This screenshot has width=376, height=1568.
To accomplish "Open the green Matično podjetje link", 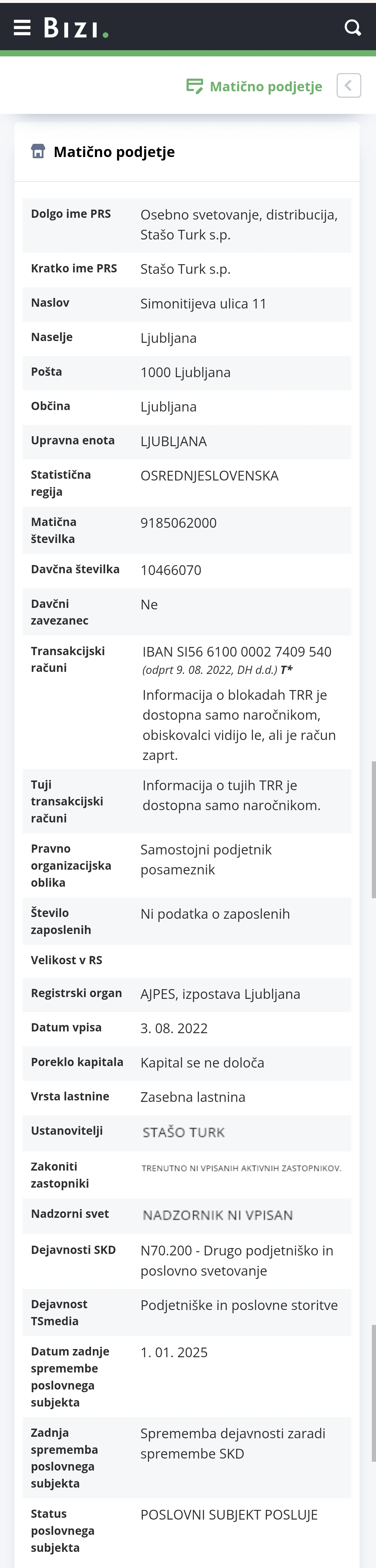I will (266, 86).
